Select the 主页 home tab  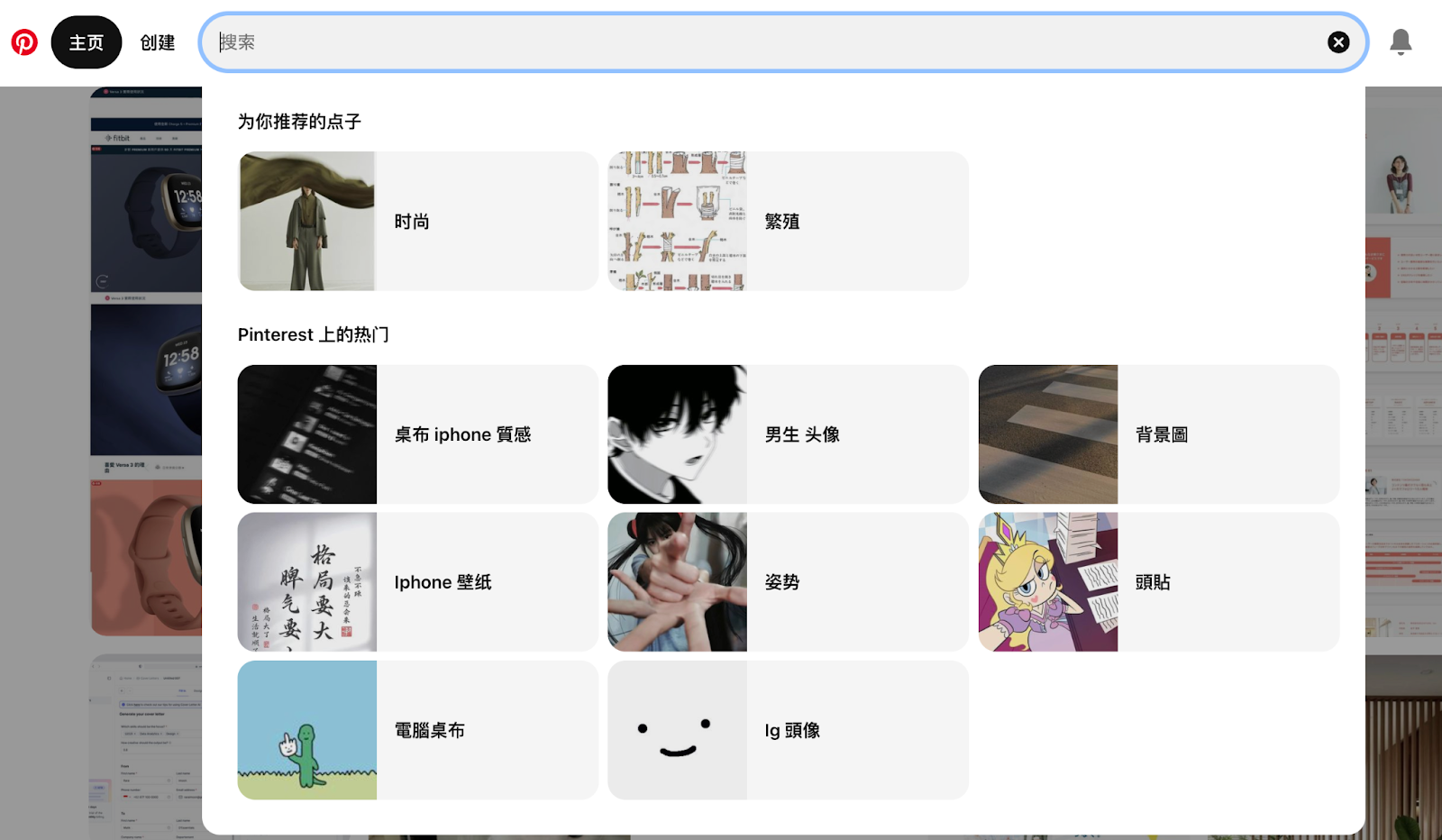coord(87,42)
